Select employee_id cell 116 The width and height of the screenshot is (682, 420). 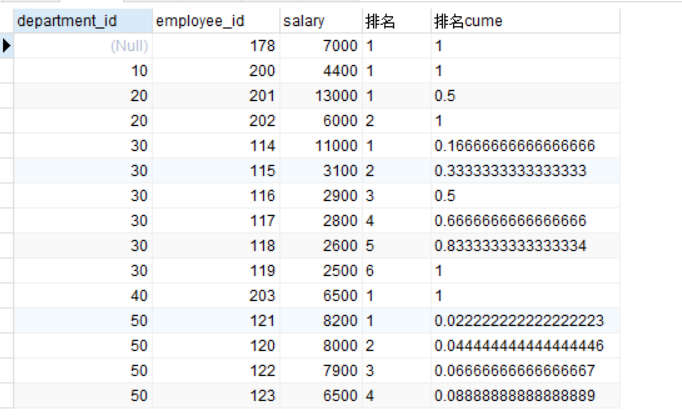click(x=216, y=196)
